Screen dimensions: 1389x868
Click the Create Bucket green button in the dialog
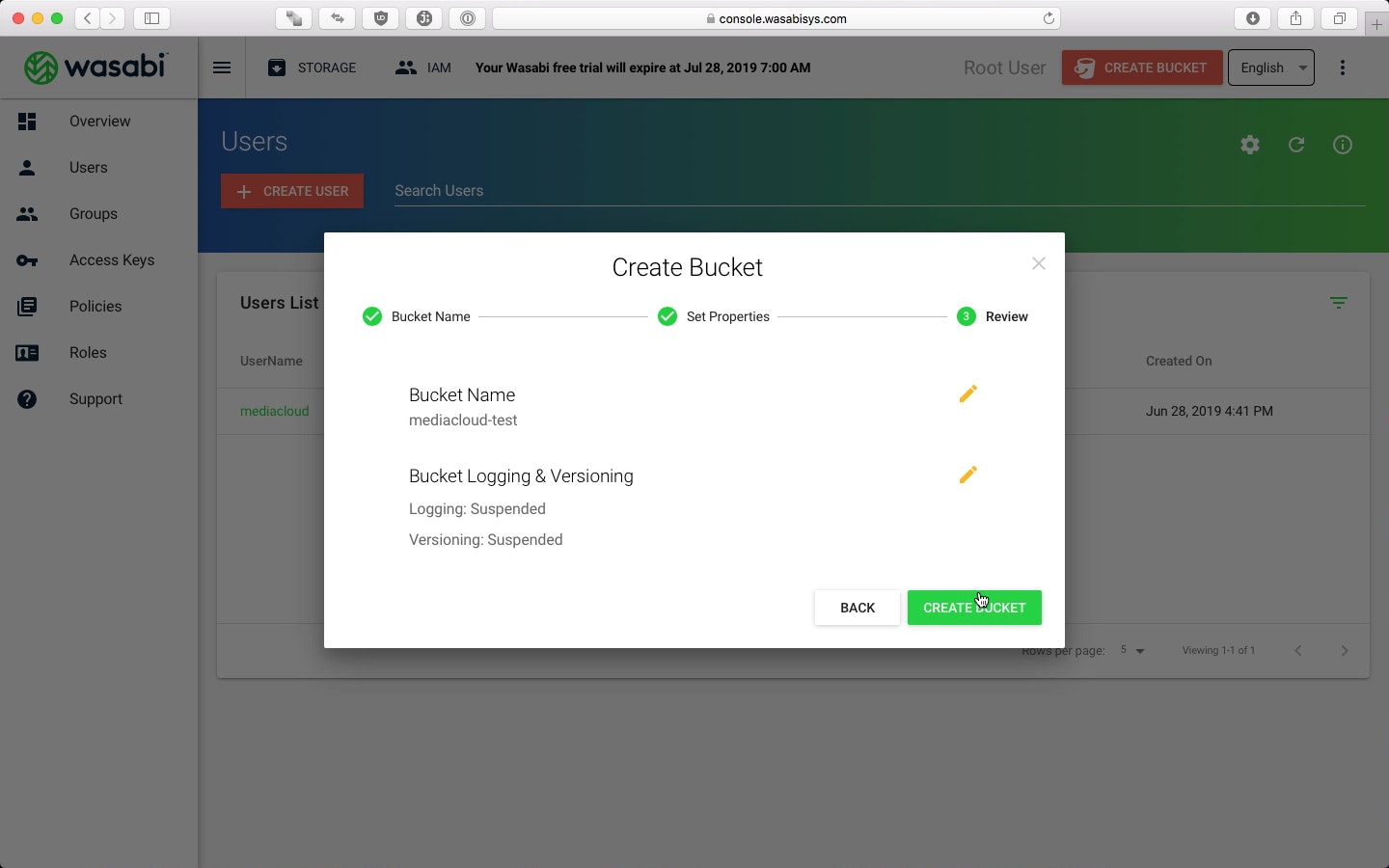(x=974, y=608)
